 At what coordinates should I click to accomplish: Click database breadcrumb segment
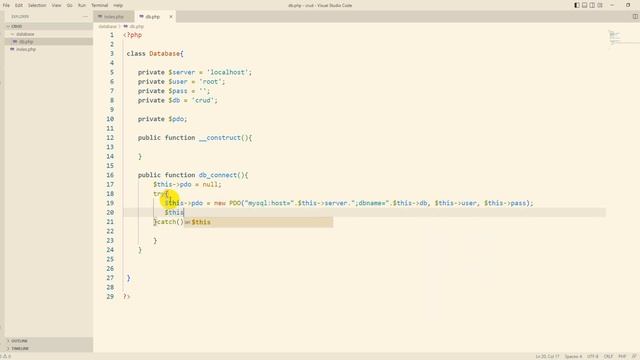pyautogui.click(x=107, y=27)
